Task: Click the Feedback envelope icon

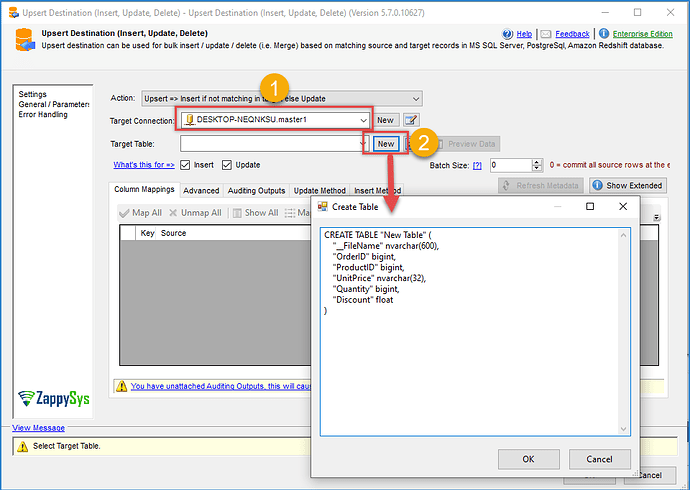Action: pyautogui.click(x=546, y=34)
